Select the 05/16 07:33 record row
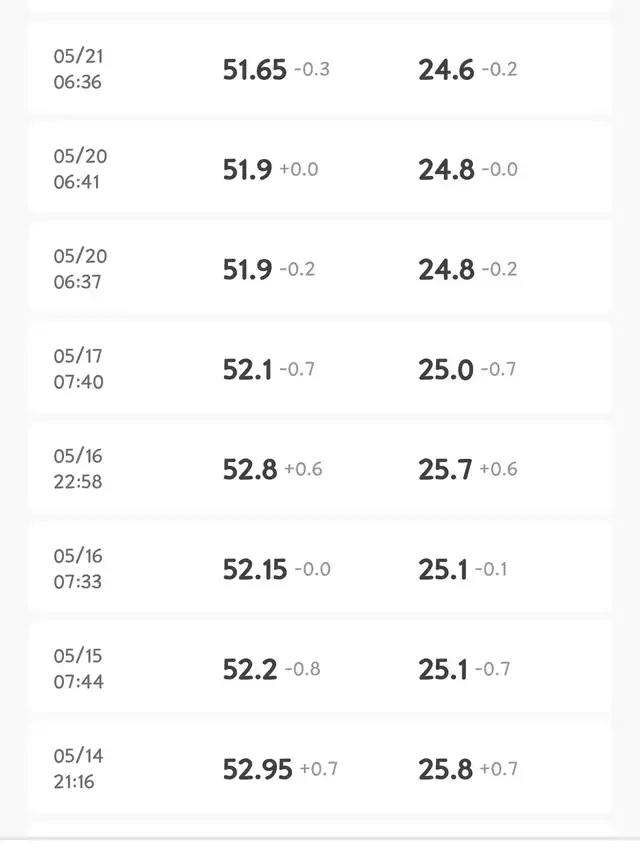The height and width of the screenshot is (853, 640). tap(320, 568)
